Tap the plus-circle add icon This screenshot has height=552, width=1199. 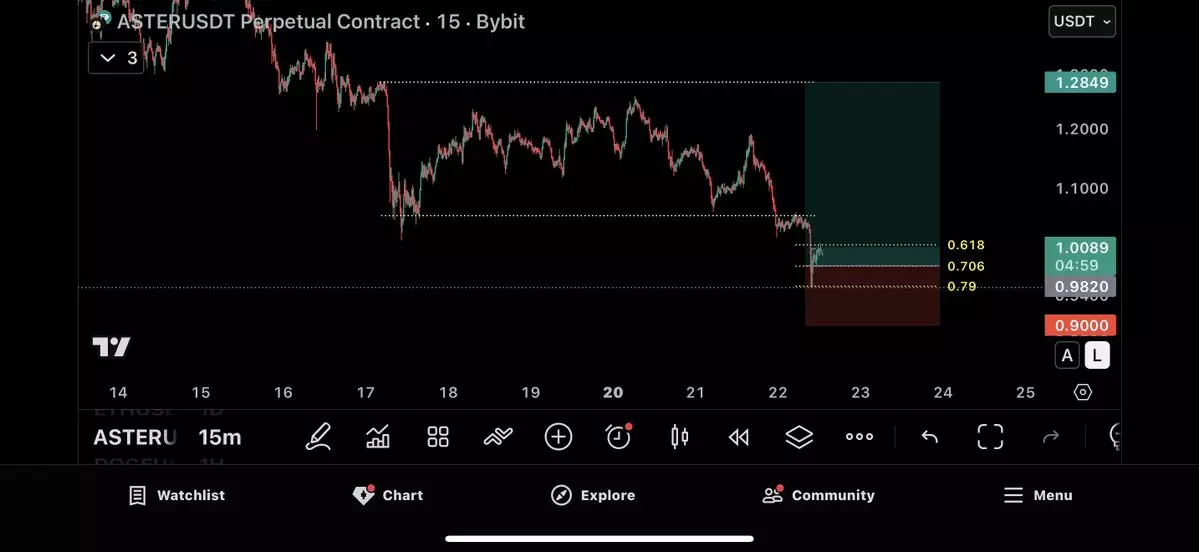pyautogui.click(x=558, y=437)
